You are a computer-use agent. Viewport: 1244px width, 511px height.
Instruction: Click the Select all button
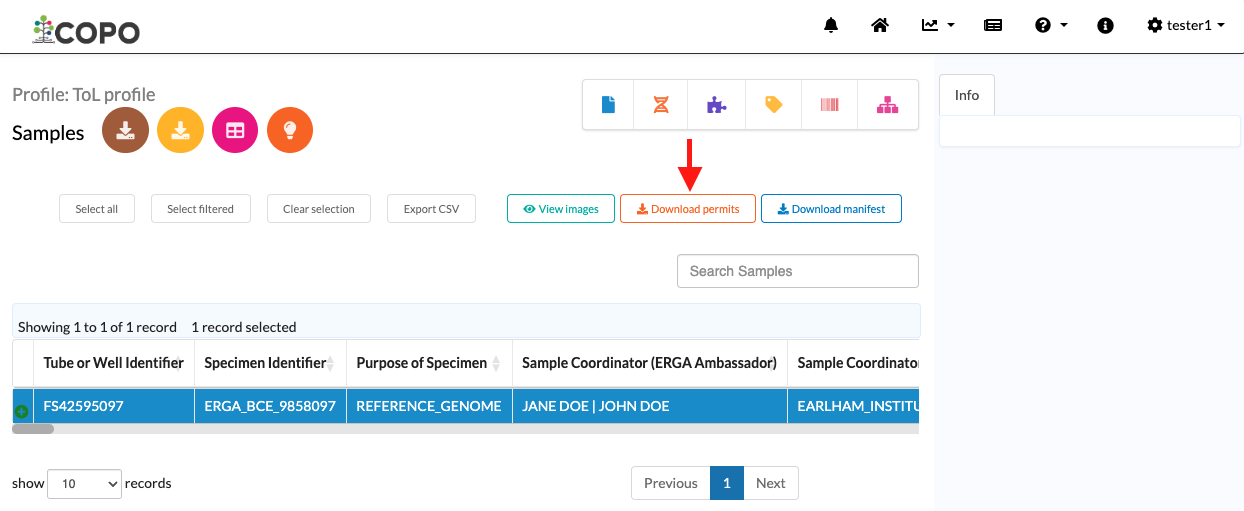[97, 209]
